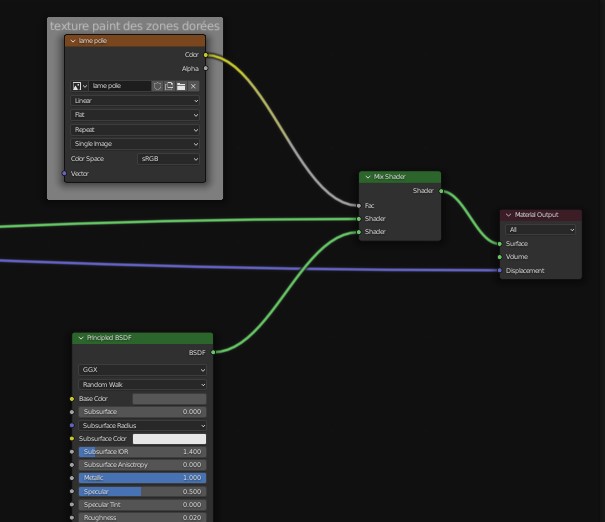Click new image copy icon in texture node
Screen dimensions: 605x522
169,86
